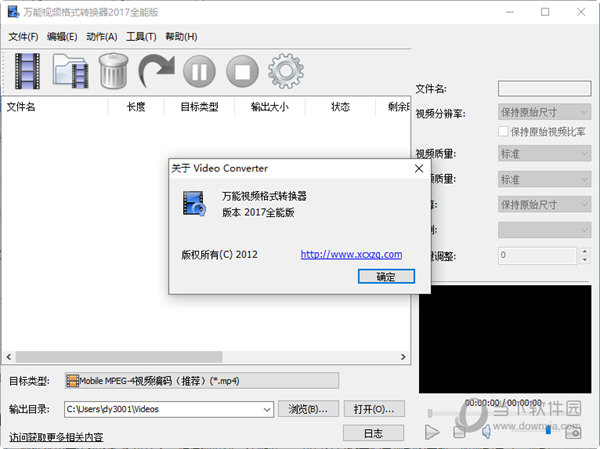Click the 浏览(B)... button
Screen dimensions: 600x449
pyautogui.click(x=308, y=409)
